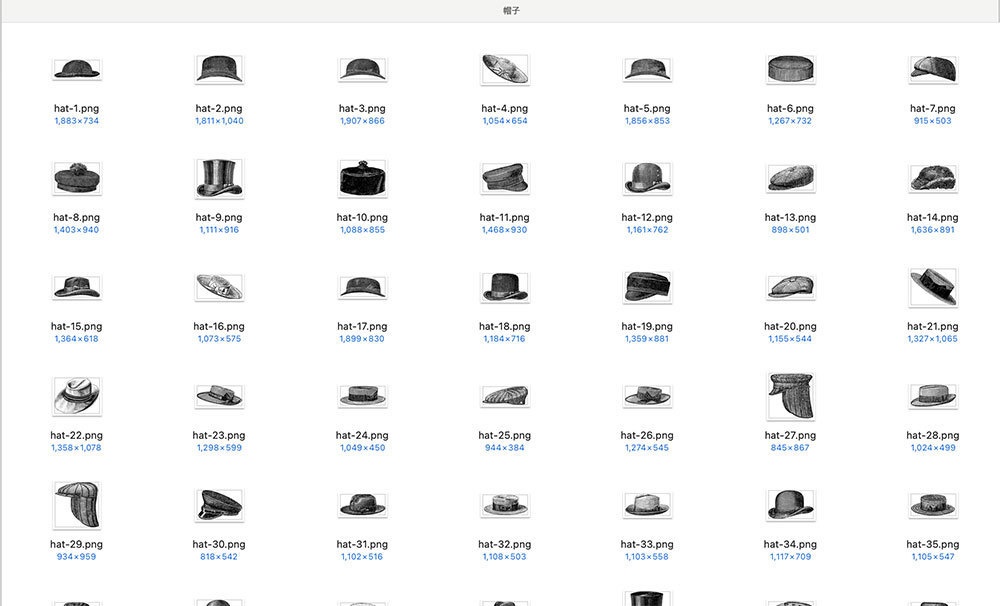The image size is (1000, 606).
Task: Click the hat-34.png bowler thumbnail
Action: click(x=790, y=505)
